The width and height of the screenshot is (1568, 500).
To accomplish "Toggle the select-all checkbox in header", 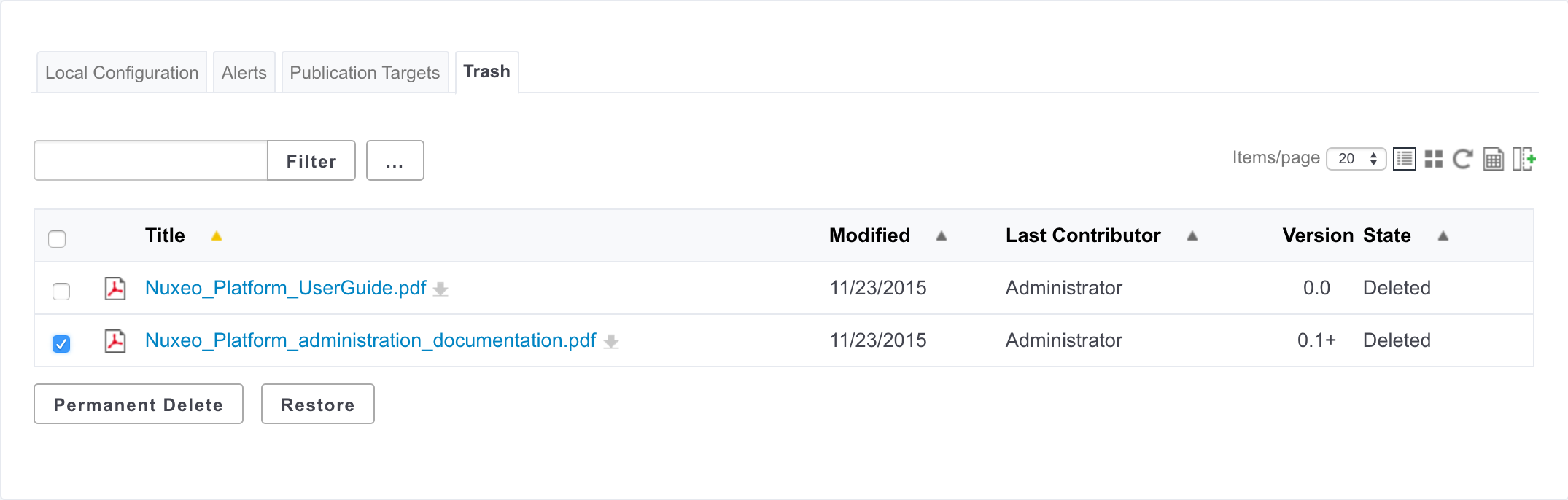I will pyautogui.click(x=57, y=238).
